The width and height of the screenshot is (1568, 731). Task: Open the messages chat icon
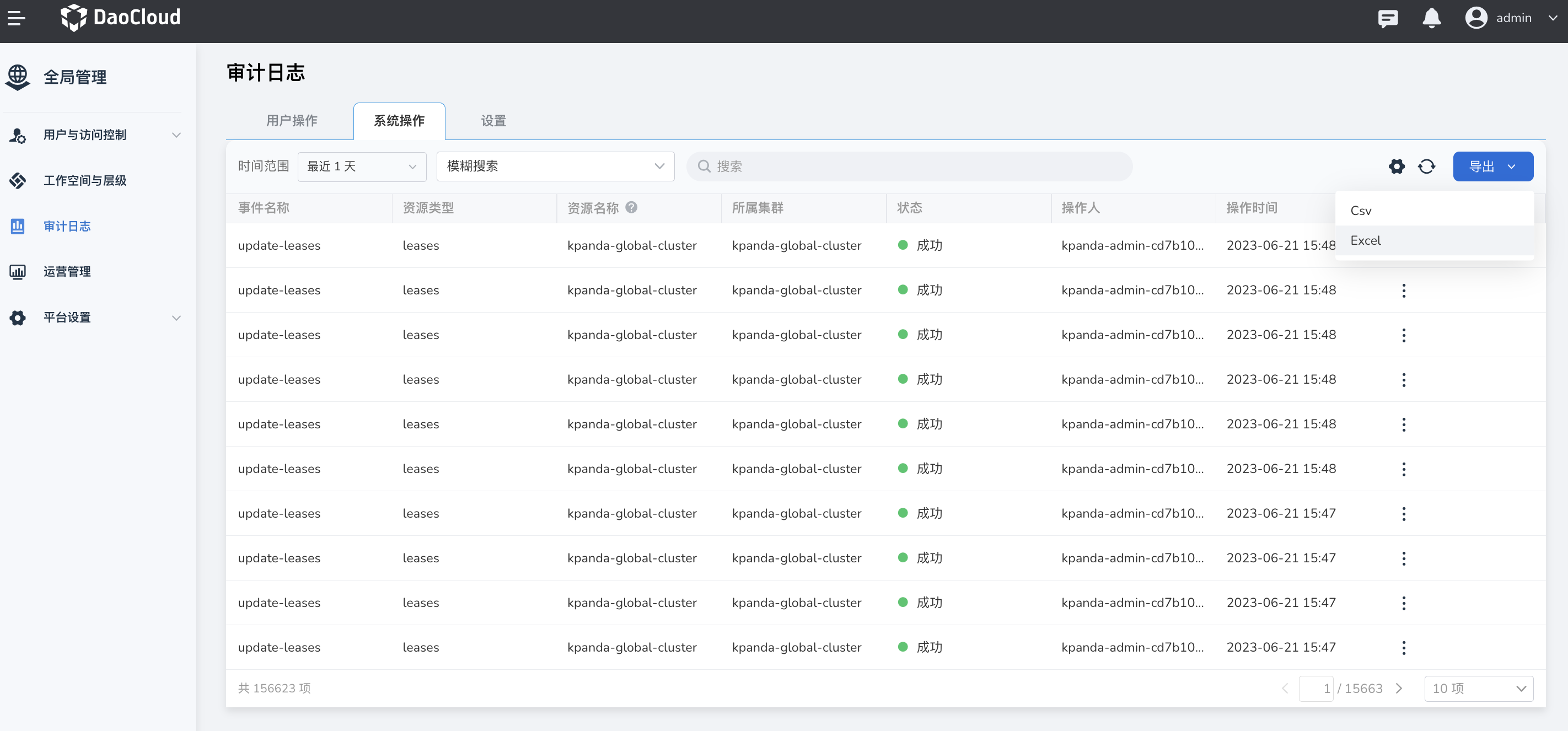coord(1388,18)
